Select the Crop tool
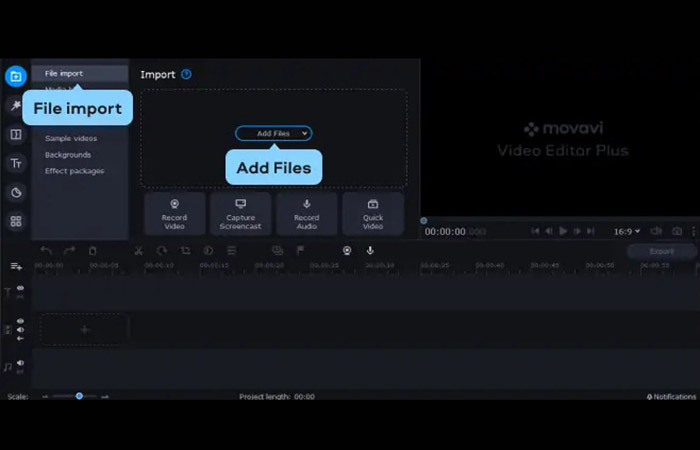Viewport: 700px width, 450px height. pyautogui.click(x=185, y=251)
